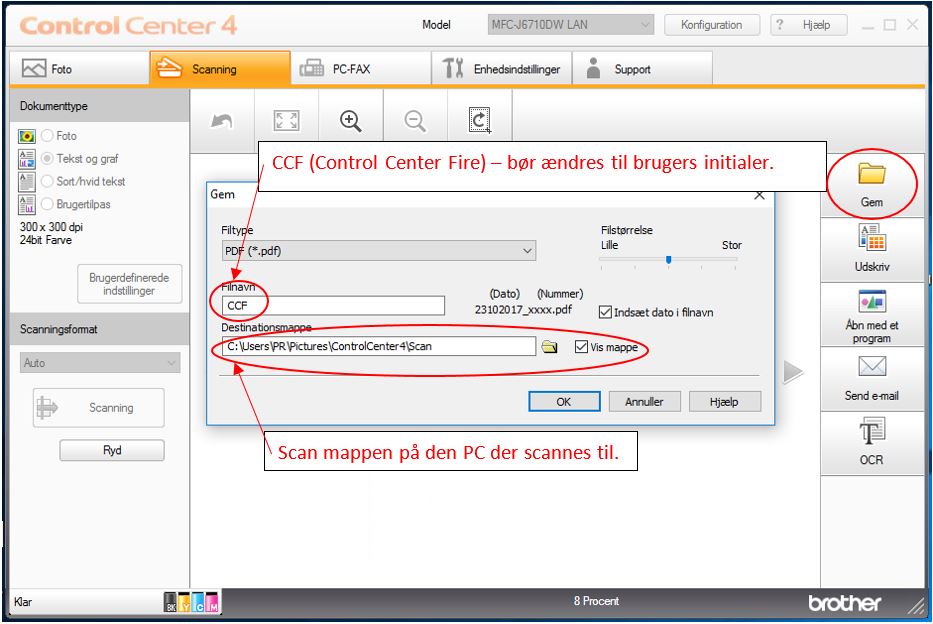Click the '8 Procent' status text
The width and height of the screenshot is (933, 624).
coord(596,601)
